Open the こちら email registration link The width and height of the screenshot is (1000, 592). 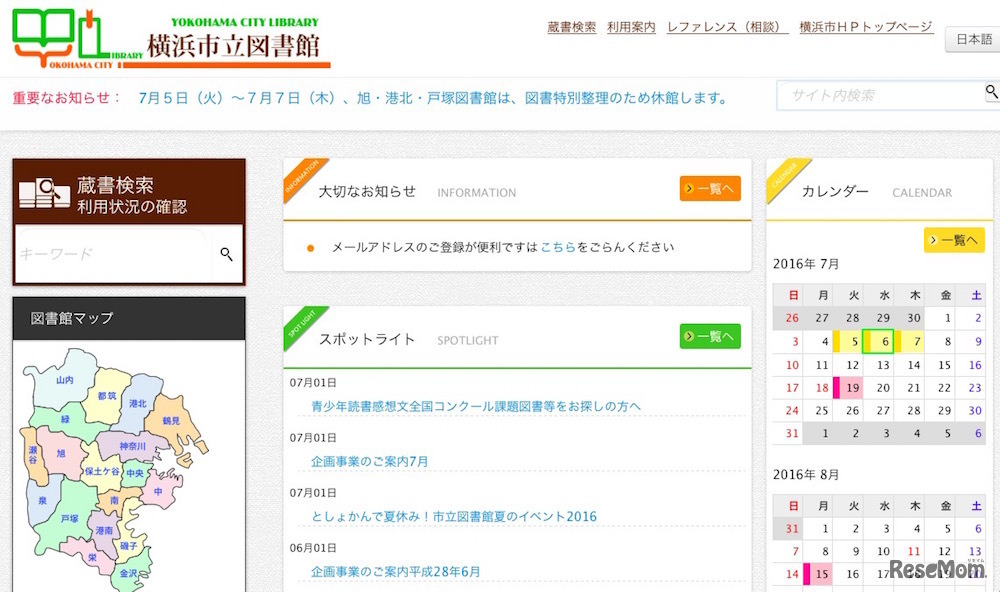(x=557, y=247)
